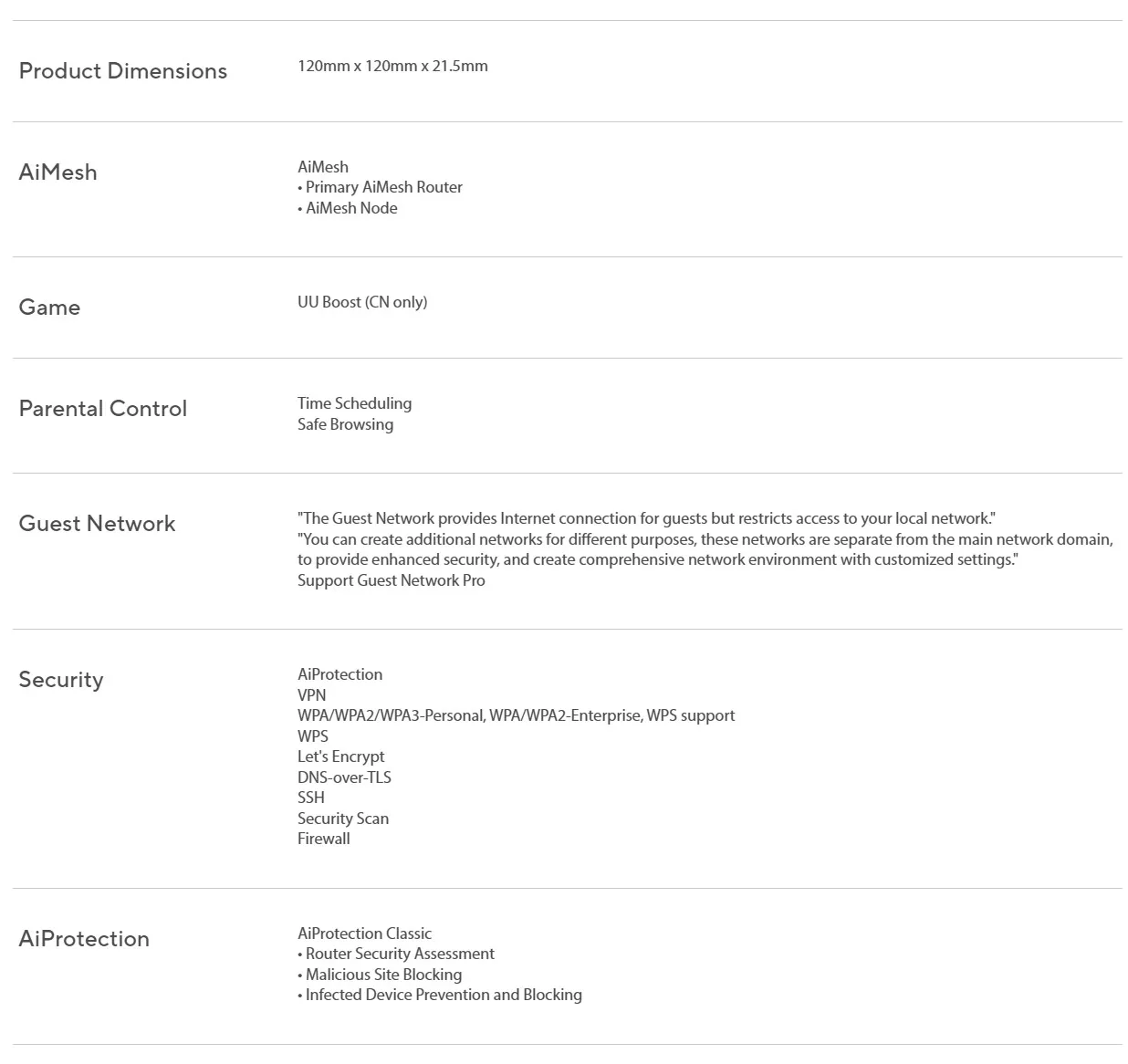This screenshot has height=1064, width=1128.
Task: Select the 120mm x 120mm x 21.5mm value
Action: (x=392, y=66)
